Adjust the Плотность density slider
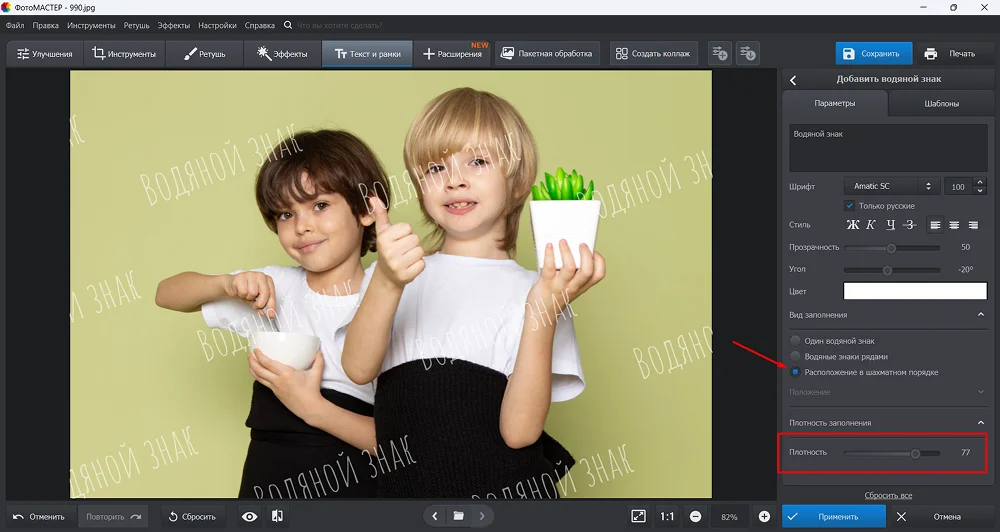Image resolution: width=1000 pixels, height=532 pixels. click(x=892, y=453)
